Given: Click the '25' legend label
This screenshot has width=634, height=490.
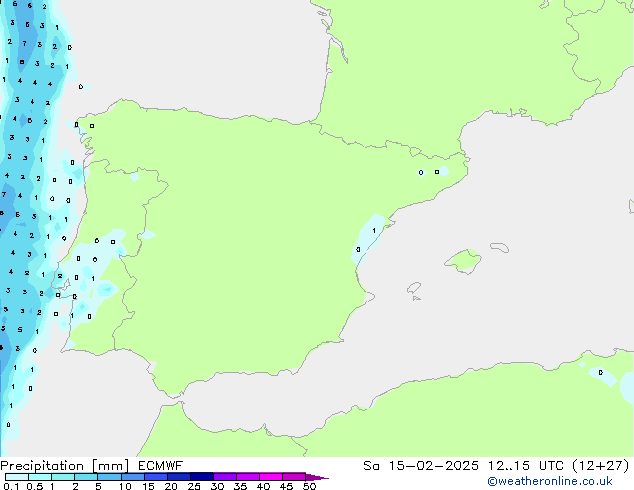Looking at the screenshot, I should 194,486.
